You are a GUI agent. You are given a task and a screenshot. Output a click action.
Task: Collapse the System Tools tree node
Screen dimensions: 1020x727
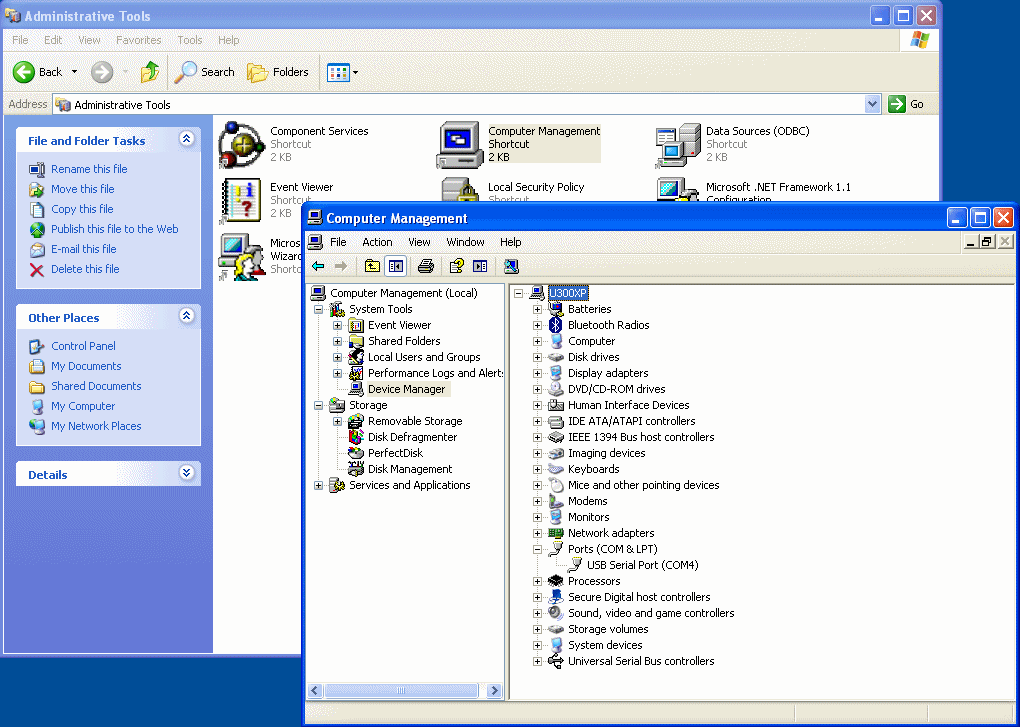pyautogui.click(x=319, y=310)
